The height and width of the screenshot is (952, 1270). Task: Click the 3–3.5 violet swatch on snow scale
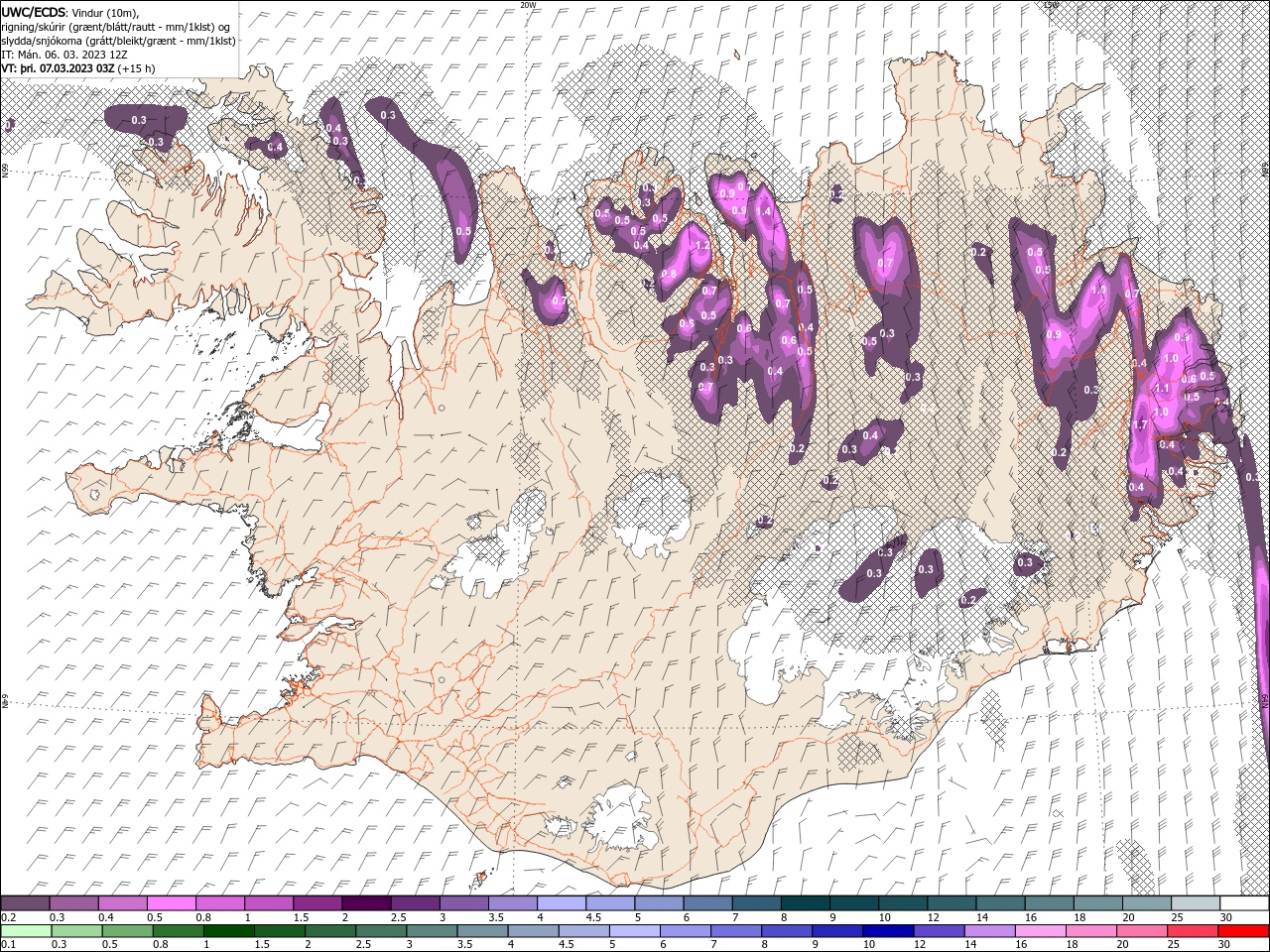(463, 903)
